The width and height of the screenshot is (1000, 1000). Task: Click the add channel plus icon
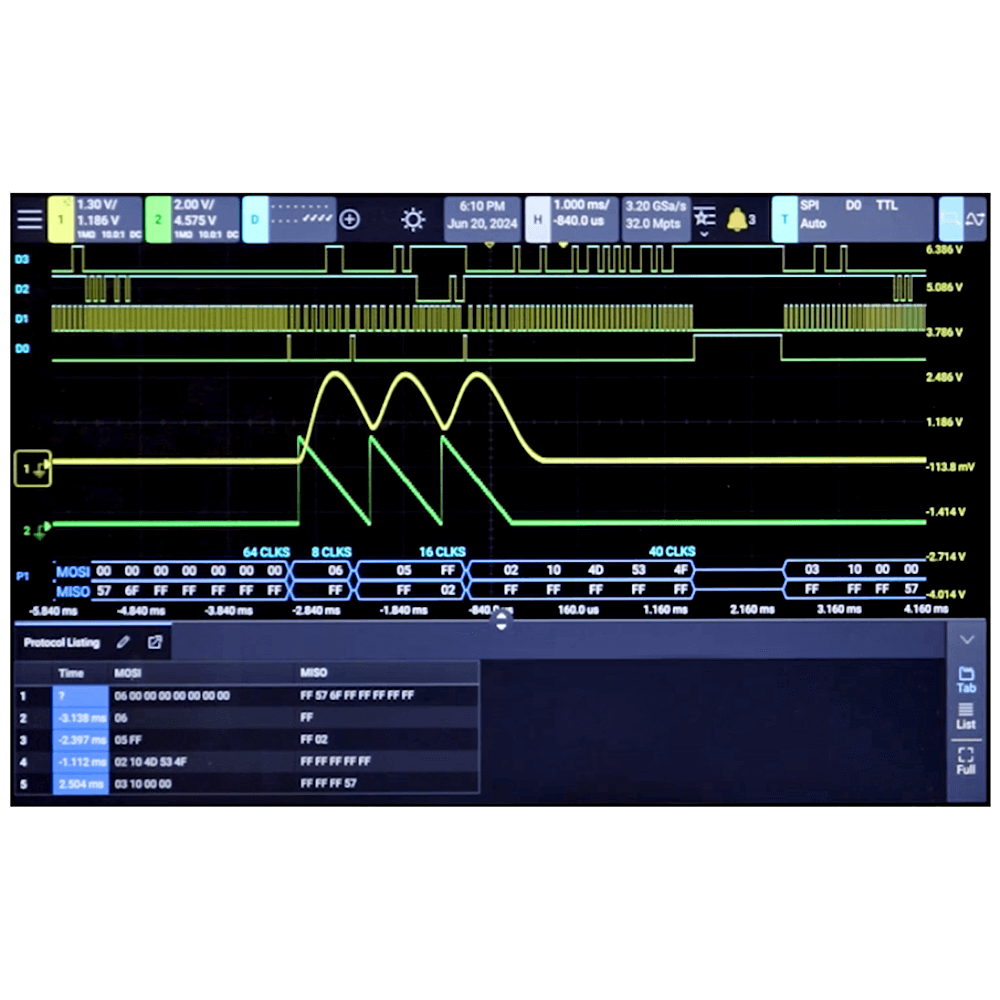pyautogui.click(x=350, y=219)
